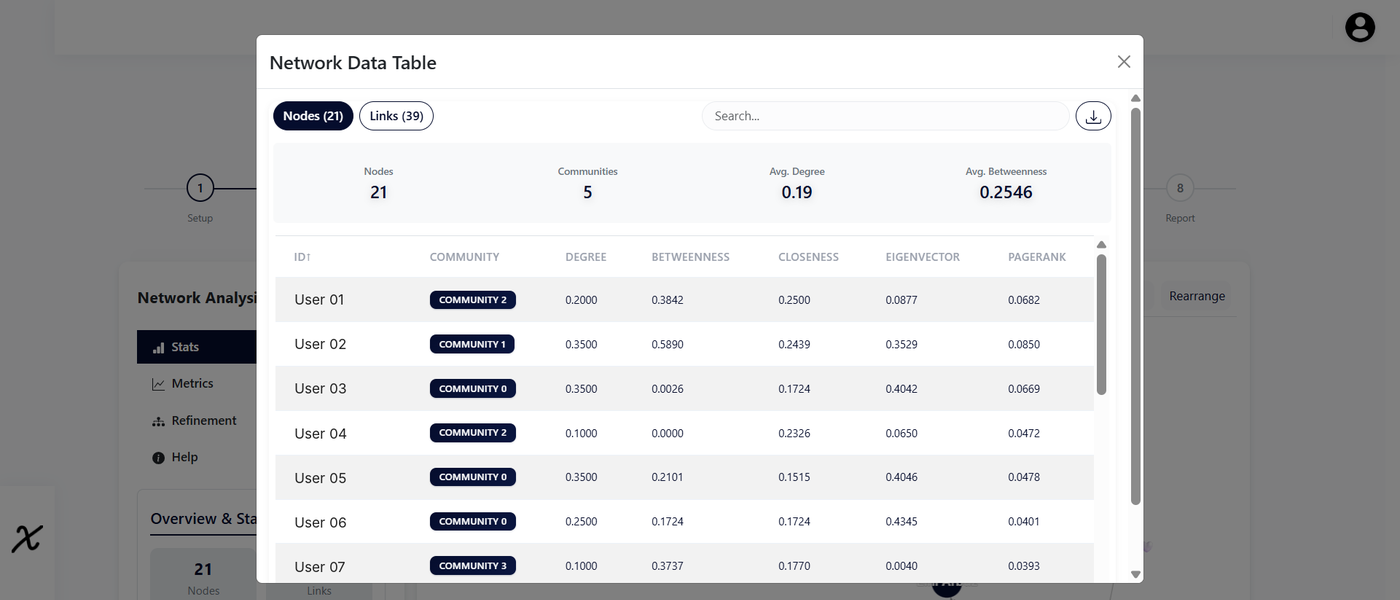Click the Search input field
Screen dimensions: 1400x600
point(885,116)
